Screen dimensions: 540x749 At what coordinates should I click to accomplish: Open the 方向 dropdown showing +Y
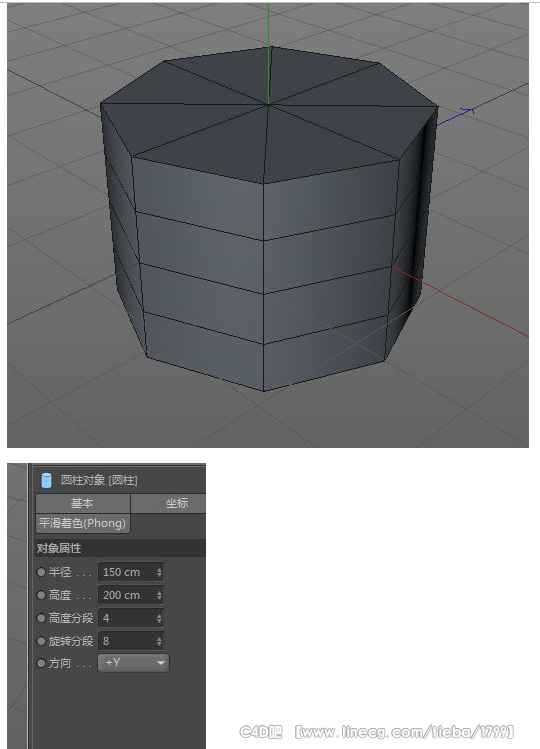133,663
